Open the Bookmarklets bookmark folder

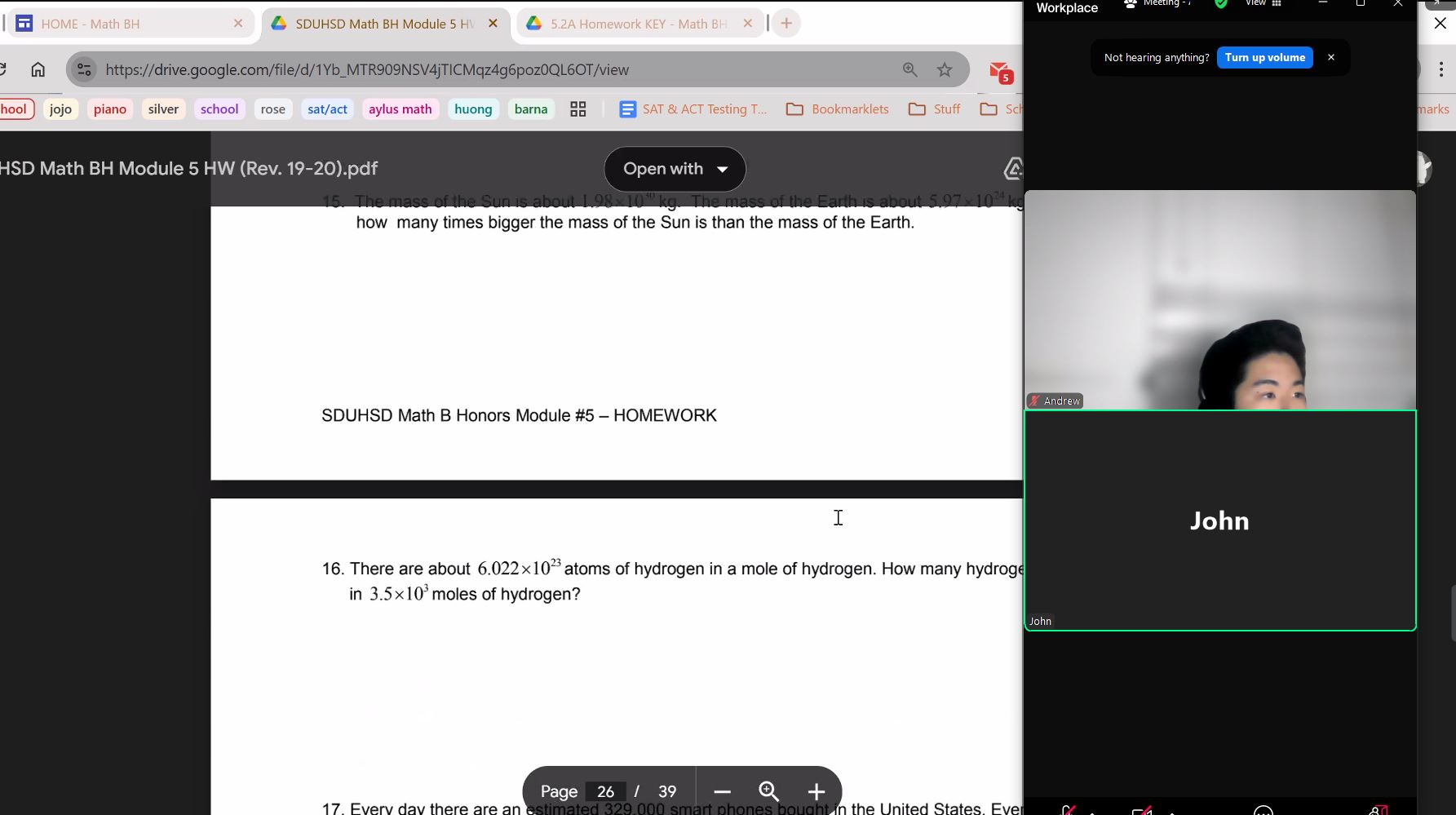(x=838, y=109)
